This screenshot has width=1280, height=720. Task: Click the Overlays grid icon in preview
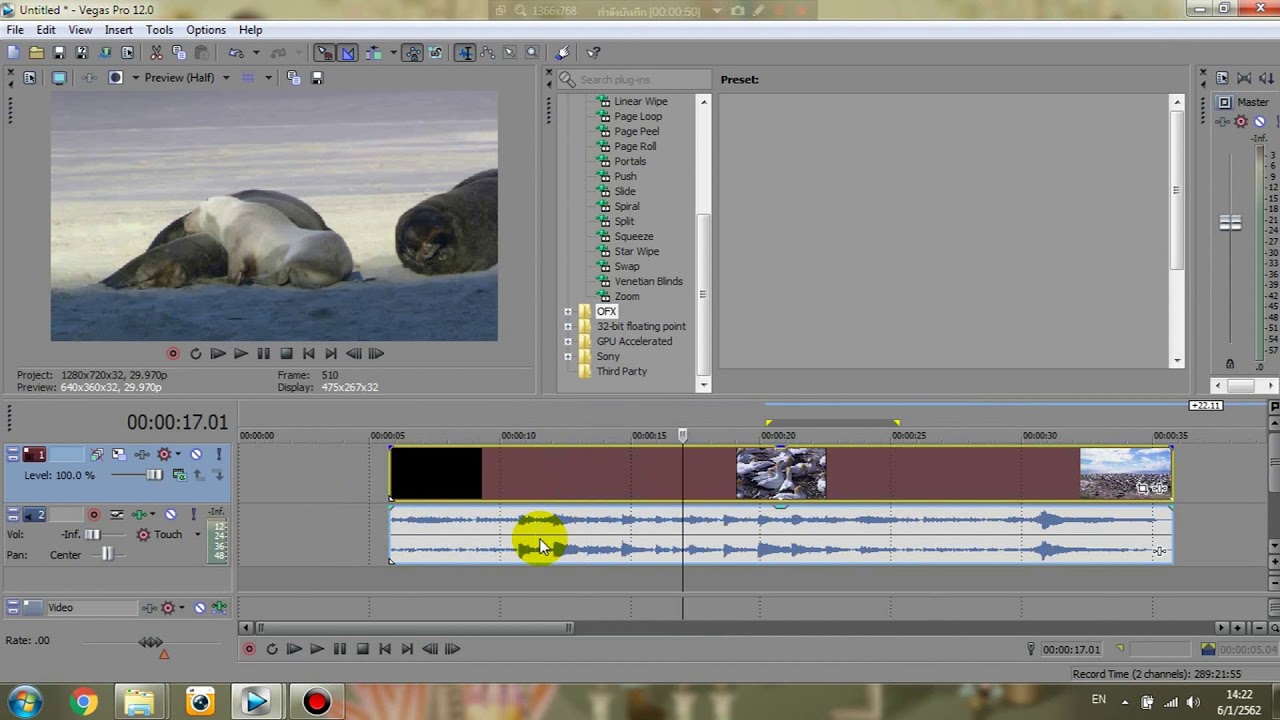coord(249,78)
